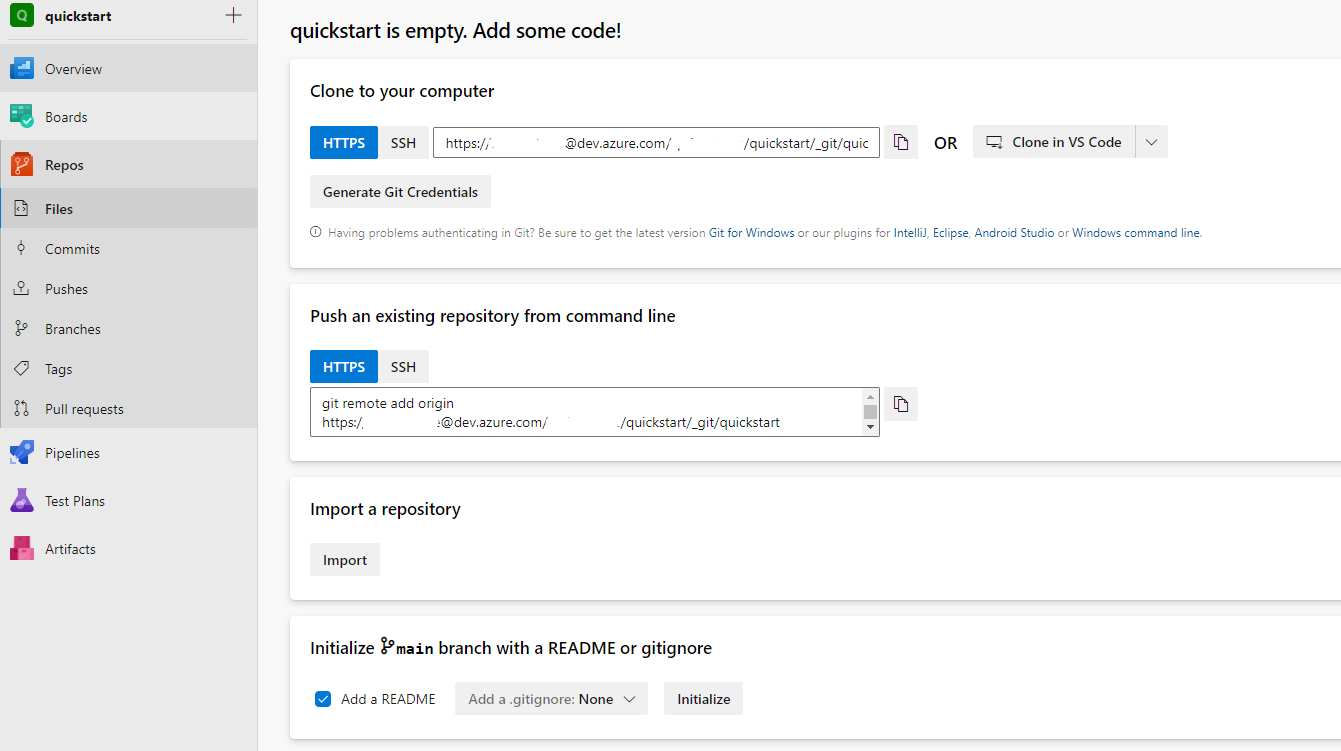Image resolution: width=1341 pixels, height=751 pixels.
Task: Toggle the Add a README checkbox
Action: click(323, 699)
